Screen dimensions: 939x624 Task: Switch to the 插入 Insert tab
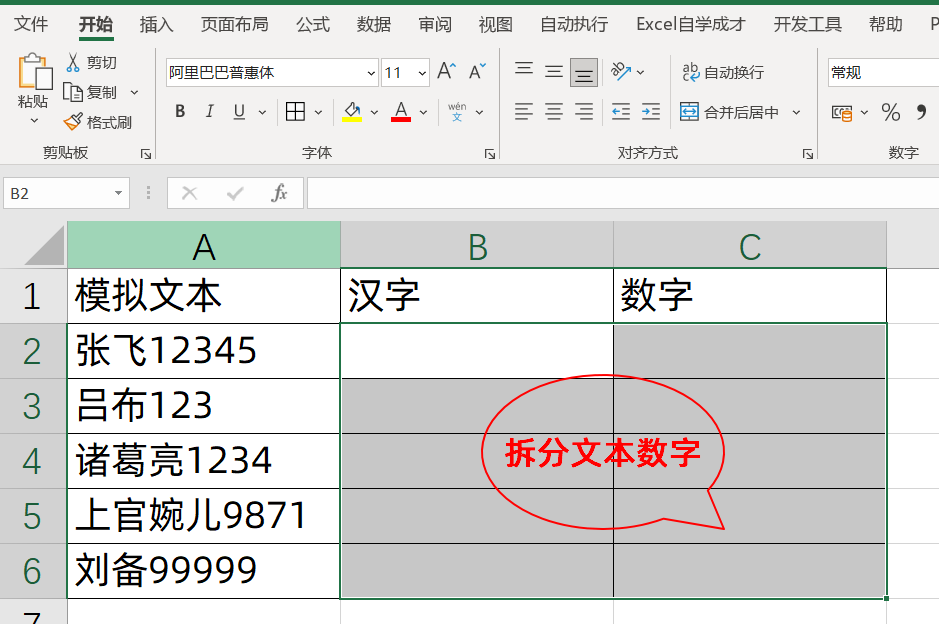156,24
